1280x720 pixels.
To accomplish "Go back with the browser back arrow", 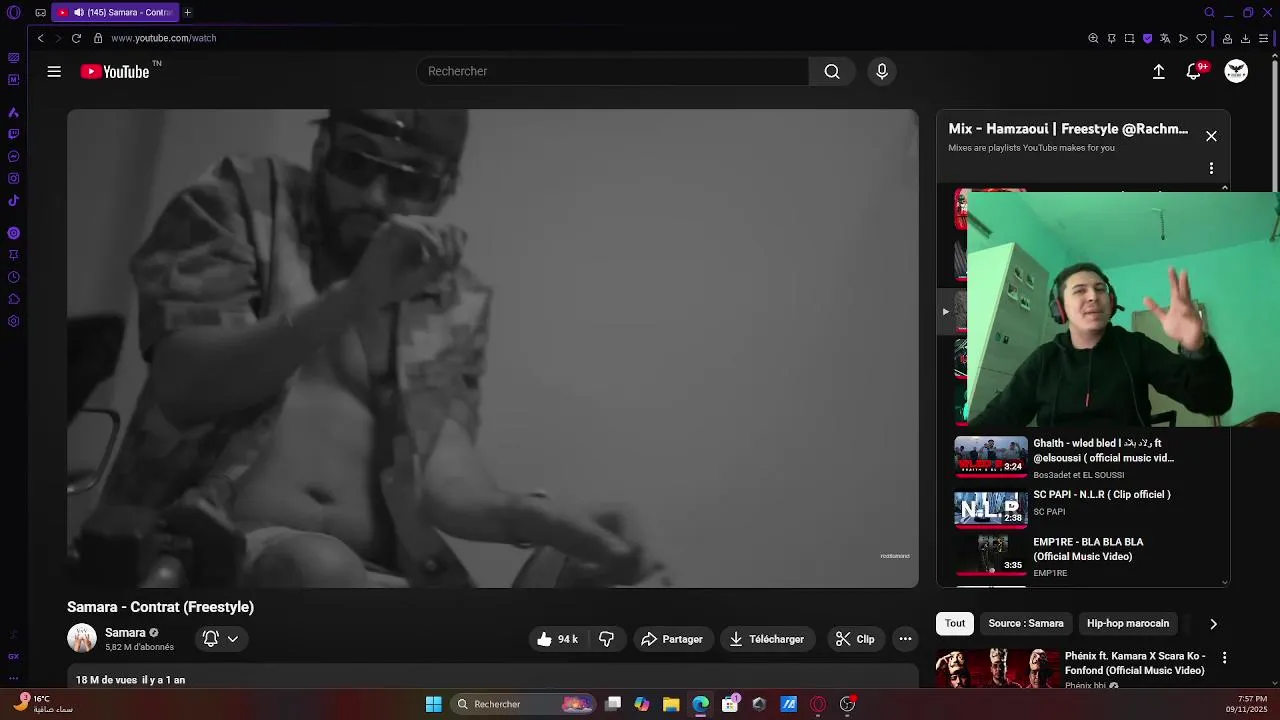I will 40,38.
